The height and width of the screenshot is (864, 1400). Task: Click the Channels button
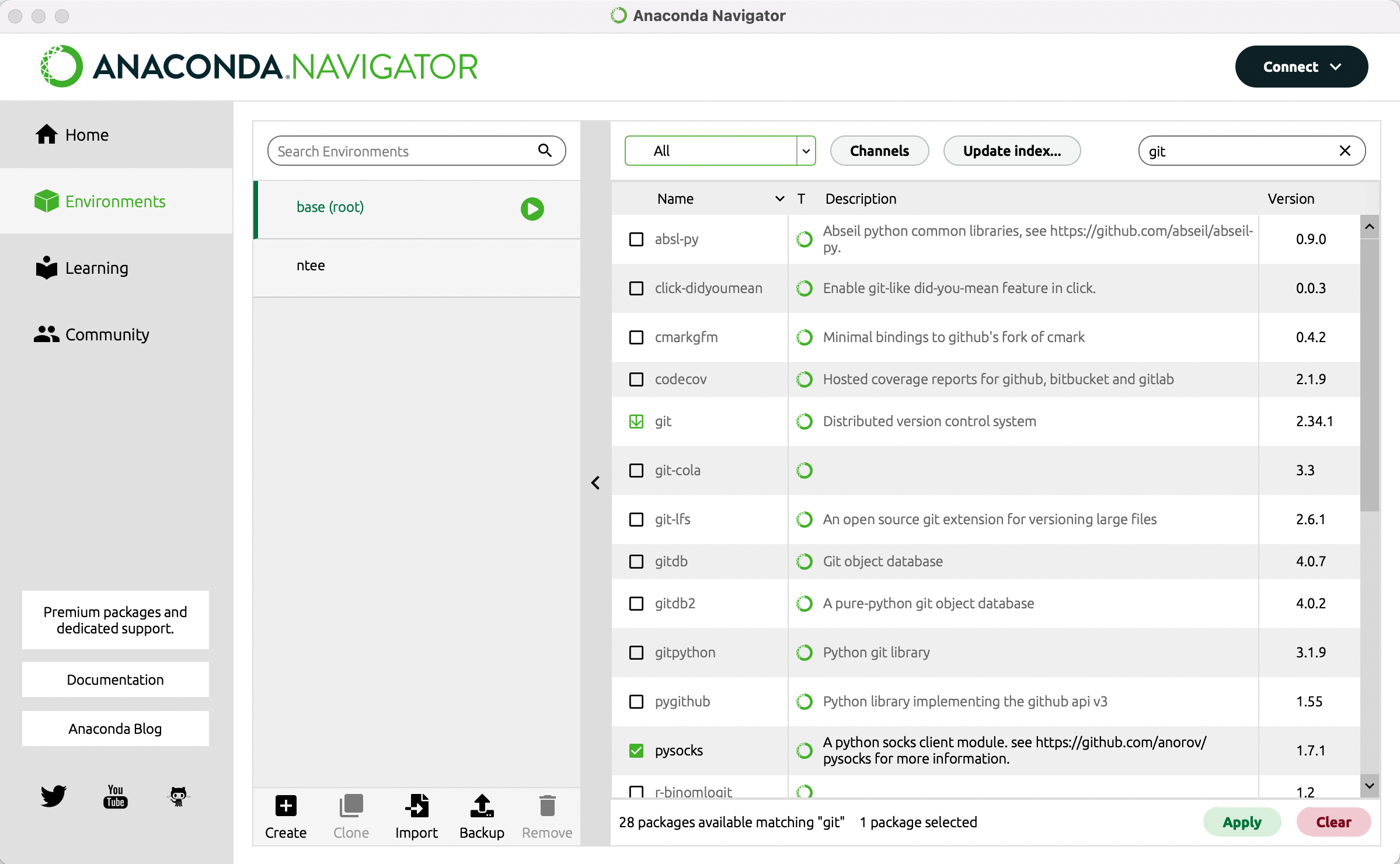coord(879,151)
